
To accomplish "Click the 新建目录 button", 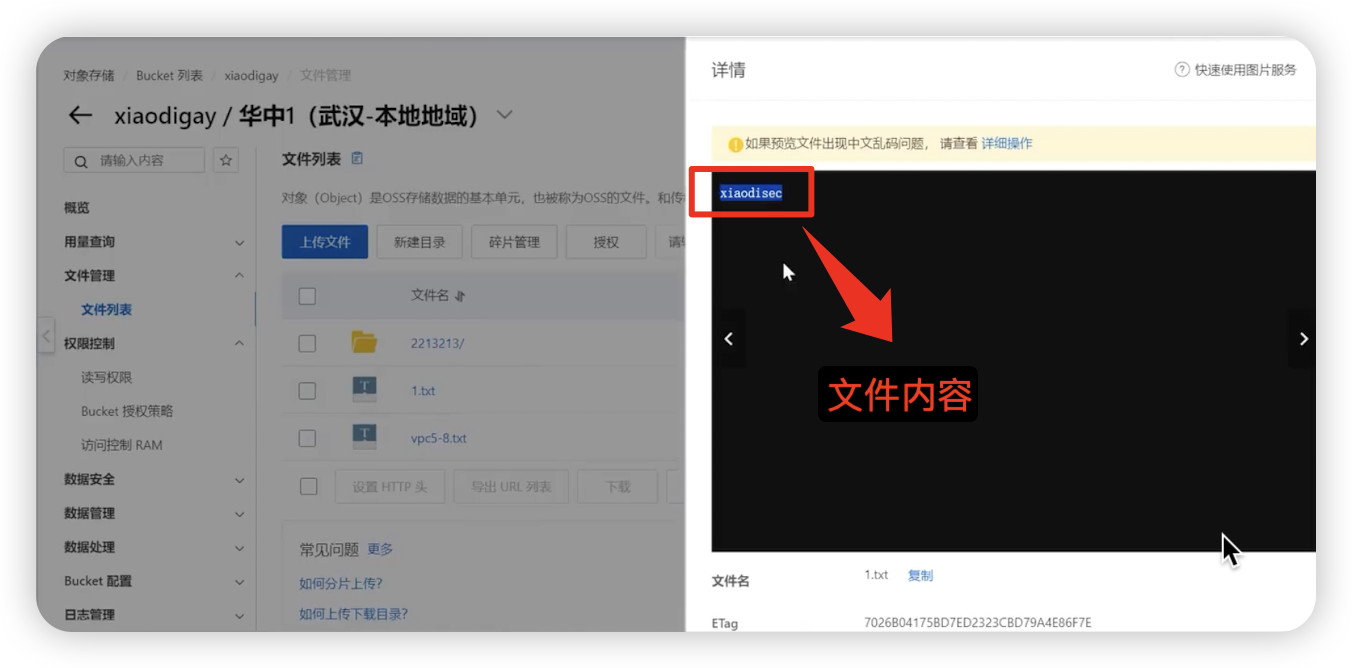I will point(419,242).
